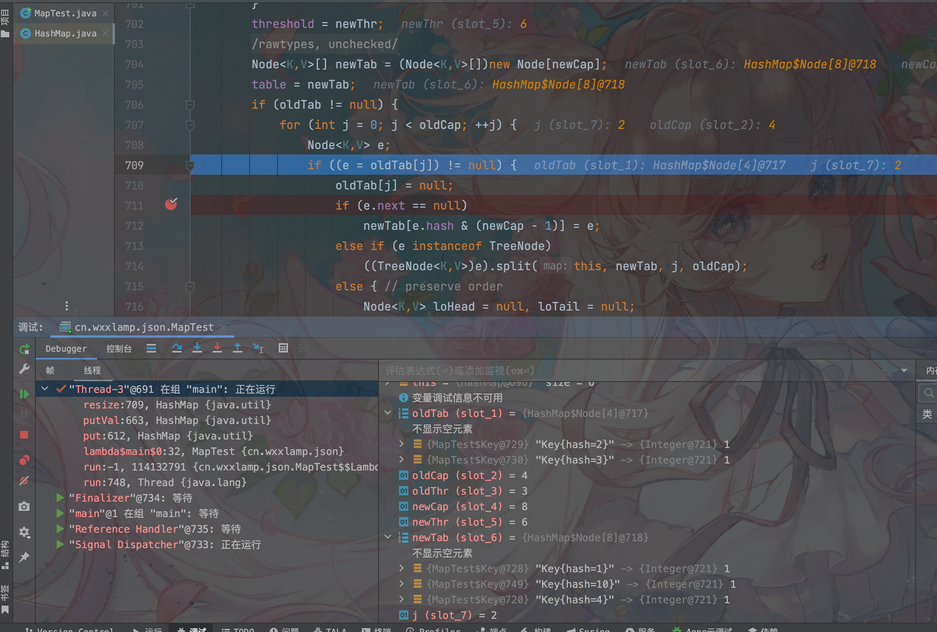The image size is (937, 632).
Task: Select the Debugger tab
Action: [66, 349]
